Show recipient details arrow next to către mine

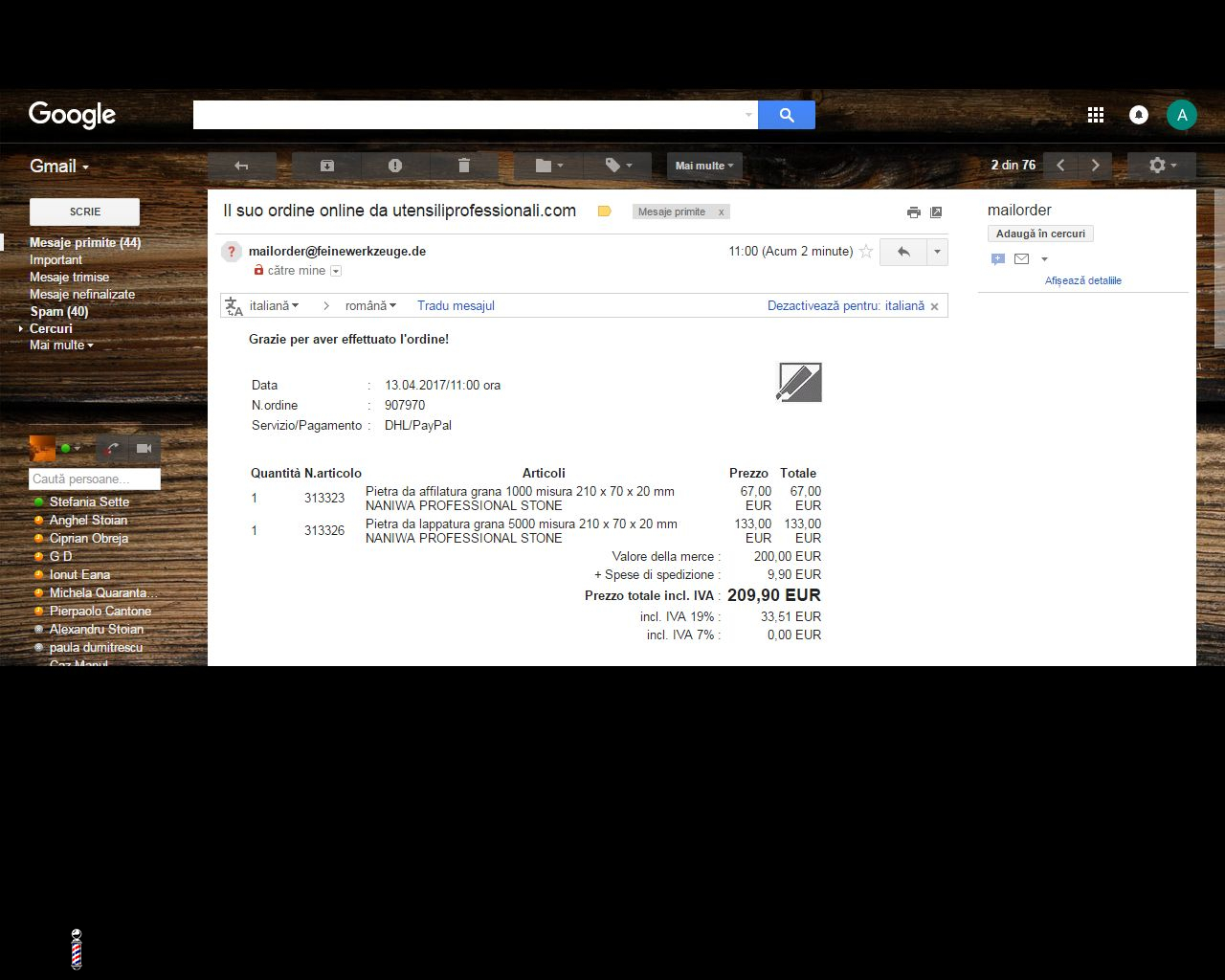tap(336, 271)
